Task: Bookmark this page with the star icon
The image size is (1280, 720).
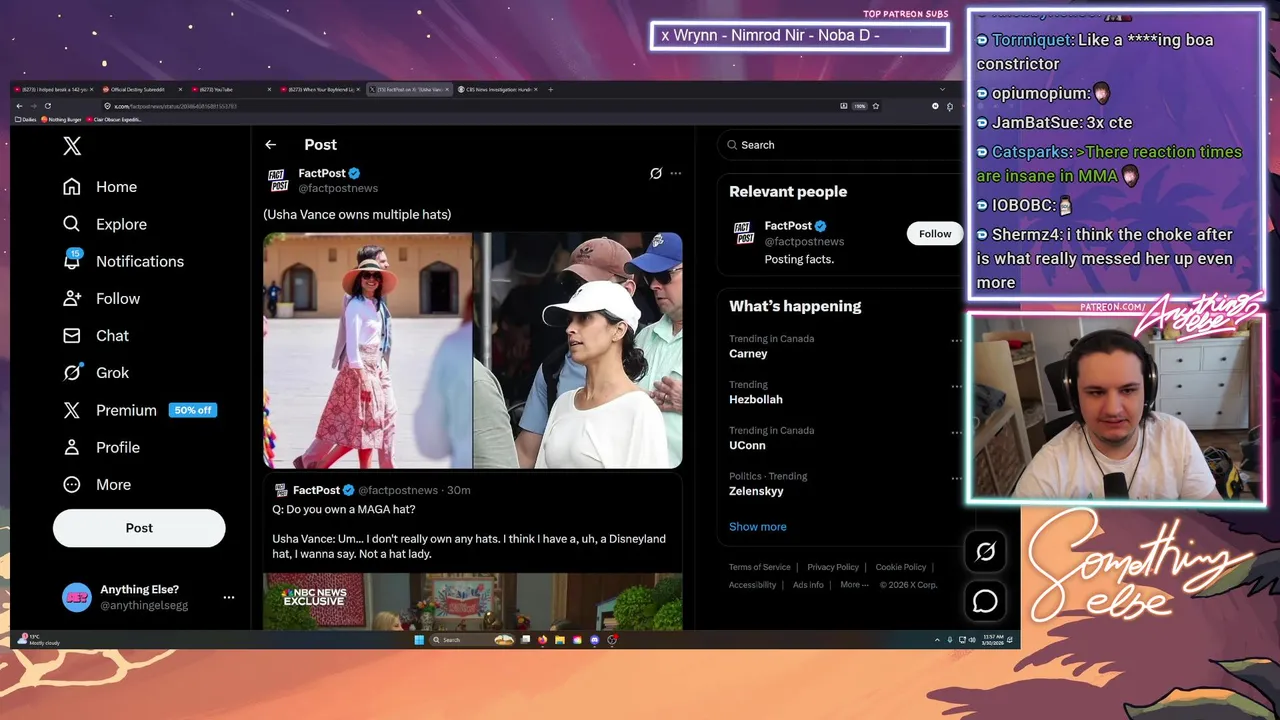Action: [x=876, y=106]
